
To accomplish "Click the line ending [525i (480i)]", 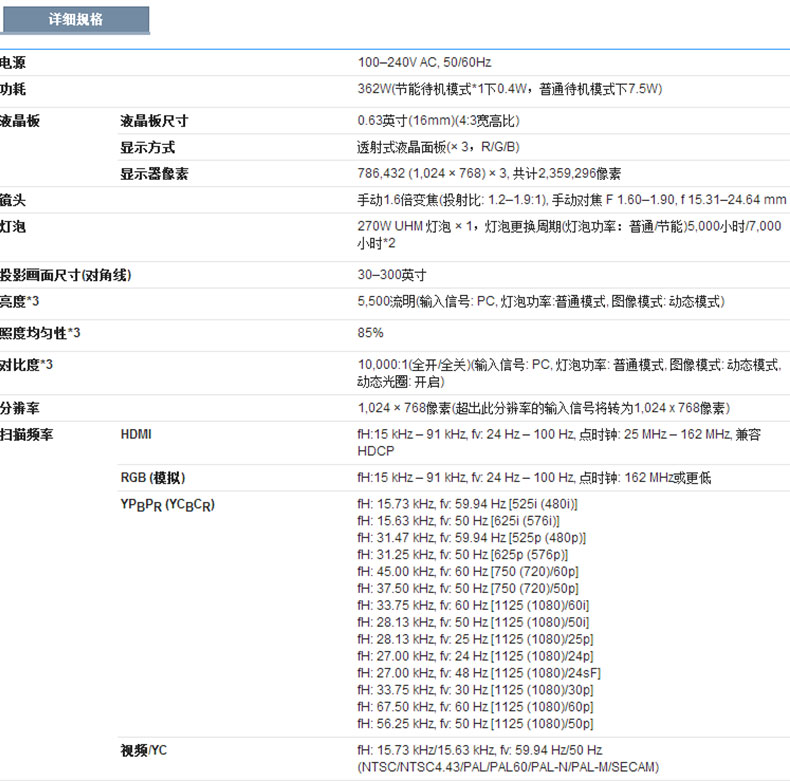I will 468,504.
